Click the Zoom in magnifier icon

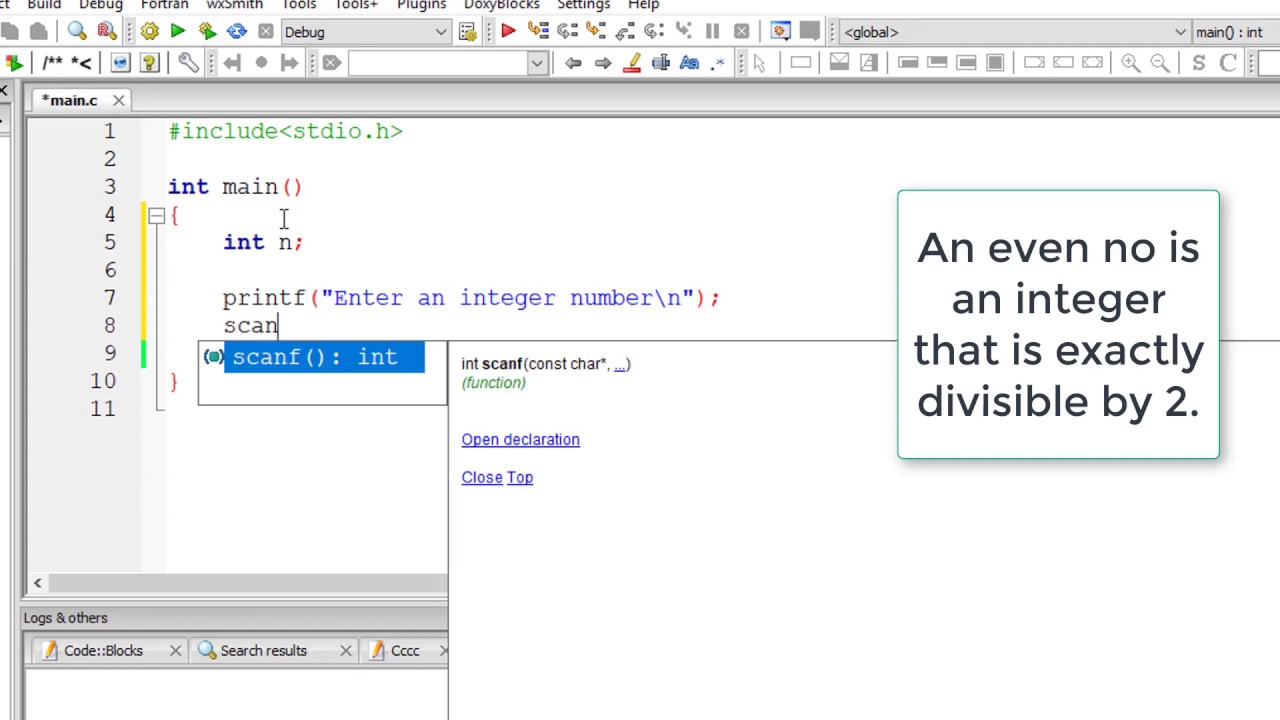point(1130,63)
